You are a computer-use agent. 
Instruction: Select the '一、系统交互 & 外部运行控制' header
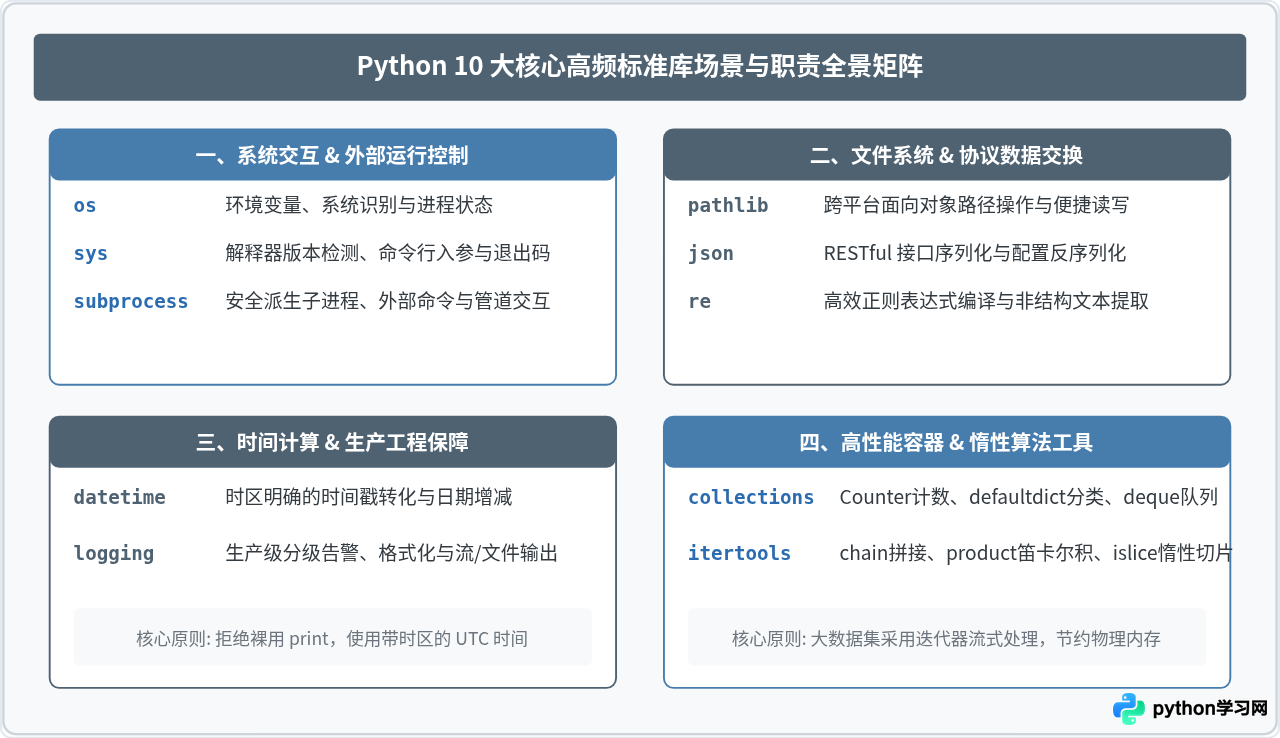pyautogui.click(x=333, y=155)
